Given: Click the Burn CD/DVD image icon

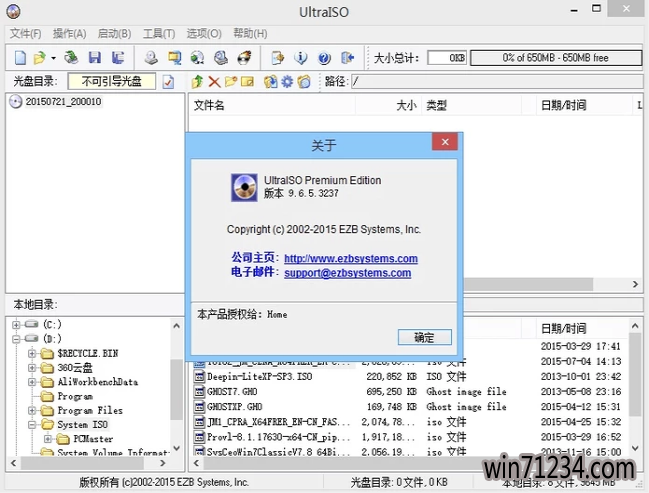Looking at the screenshot, I should pos(244,58).
